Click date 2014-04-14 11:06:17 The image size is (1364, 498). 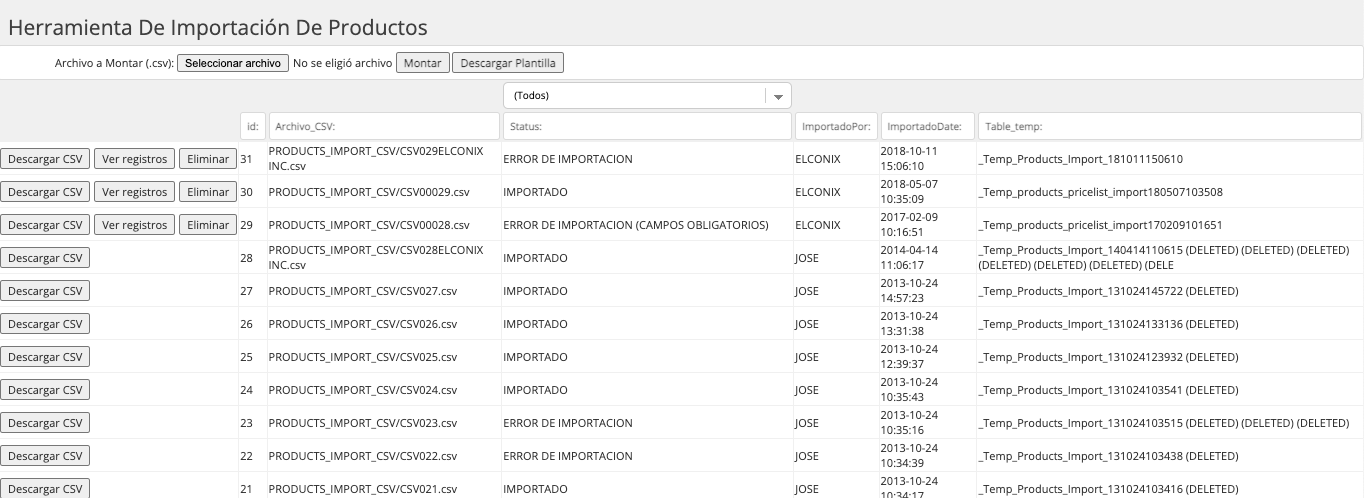coord(909,258)
